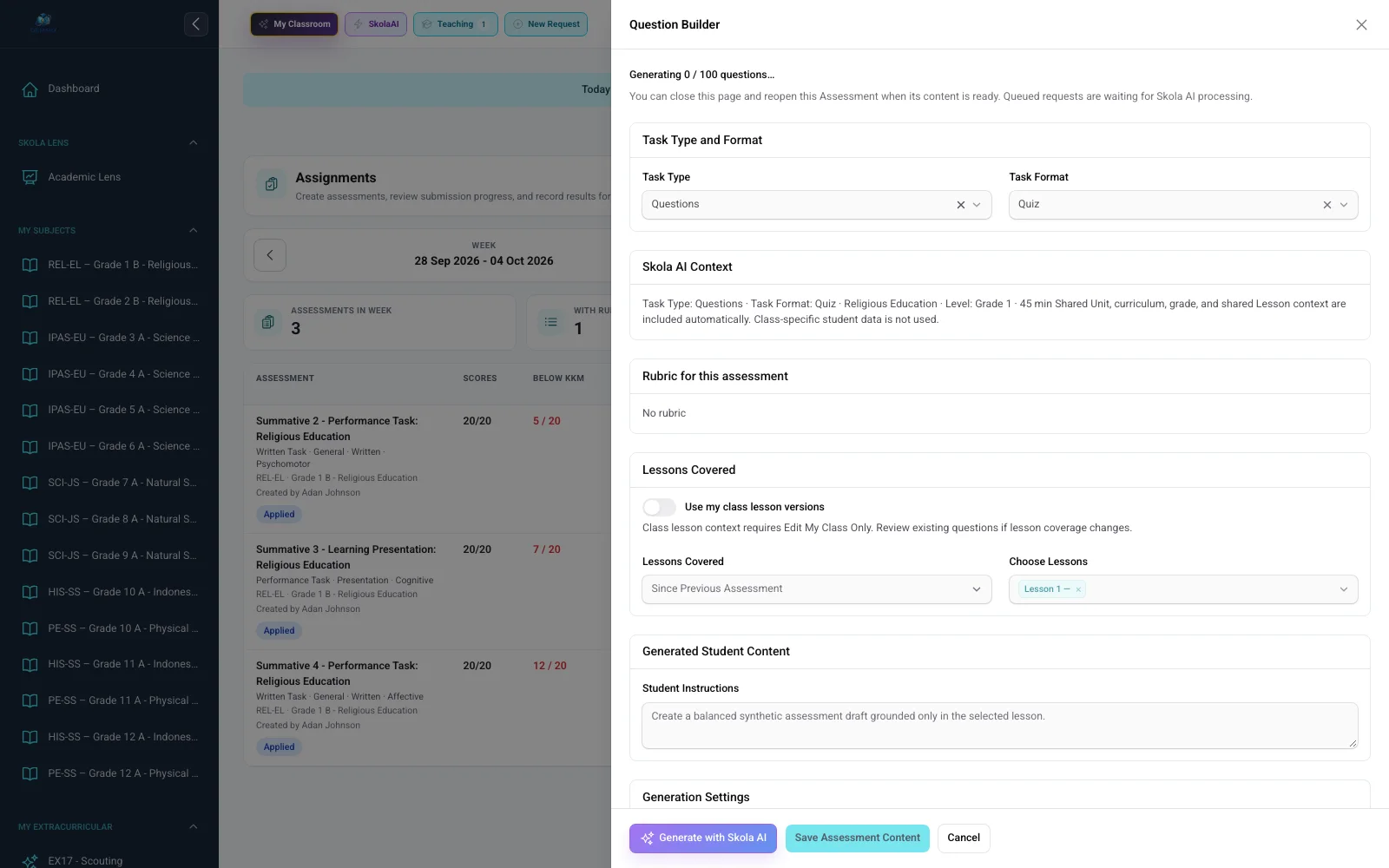This screenshot has width=1389, height=868.
Task: Click 12 / 20 below KKM value
Action: click(x=550, y=666)
